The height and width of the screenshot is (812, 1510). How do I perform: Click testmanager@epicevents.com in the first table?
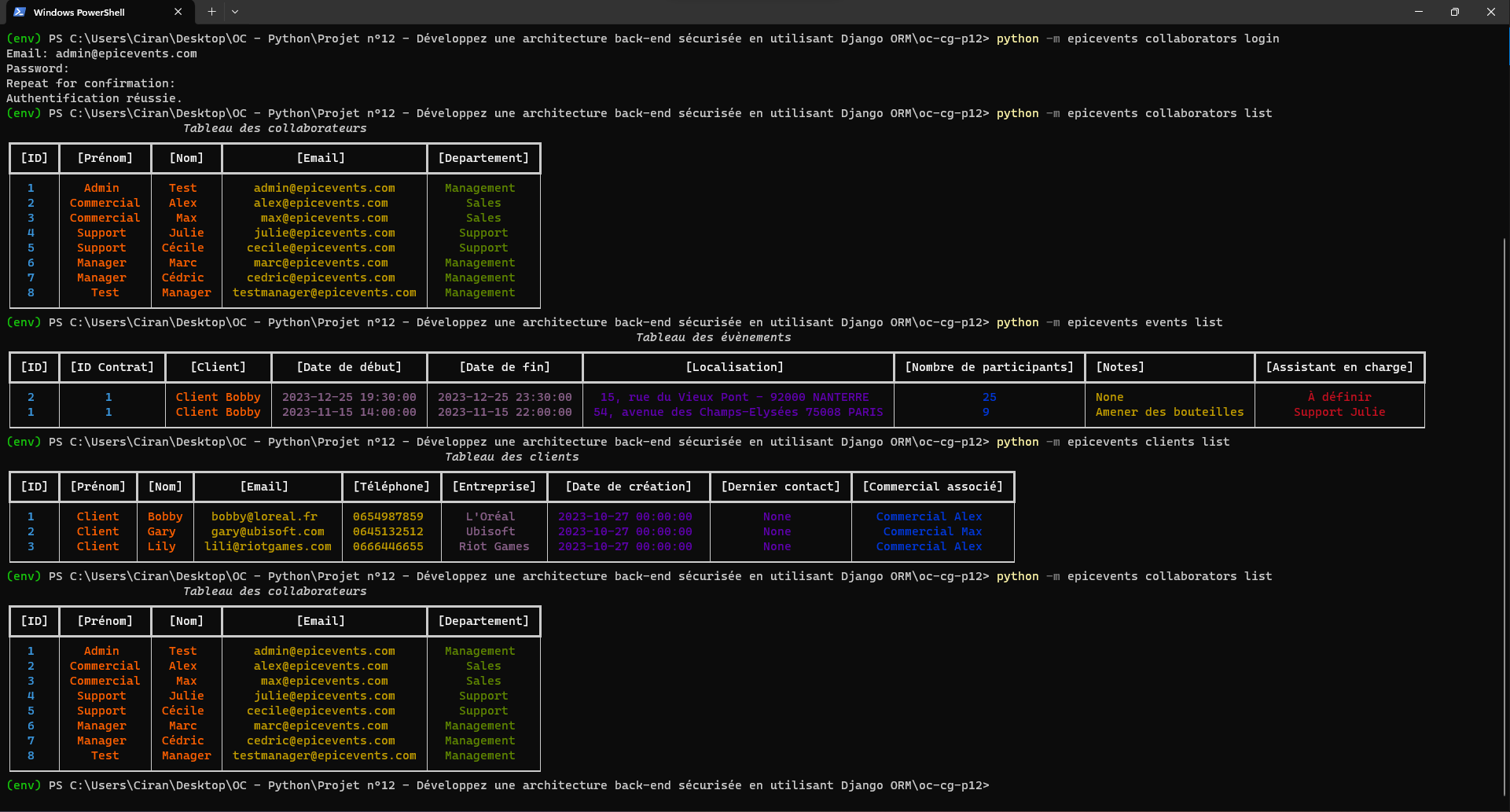click(x=325, y=292)
